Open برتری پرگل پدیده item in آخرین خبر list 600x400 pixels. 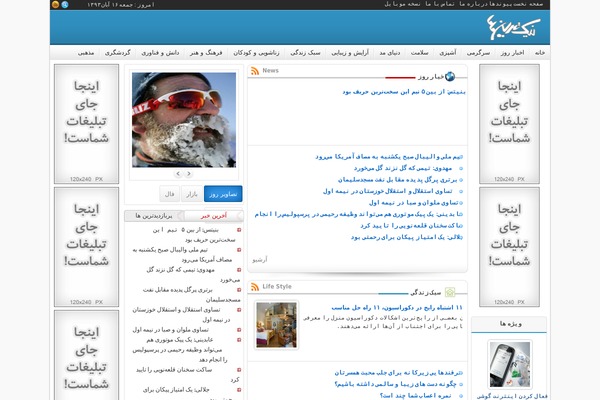(192, 295)
